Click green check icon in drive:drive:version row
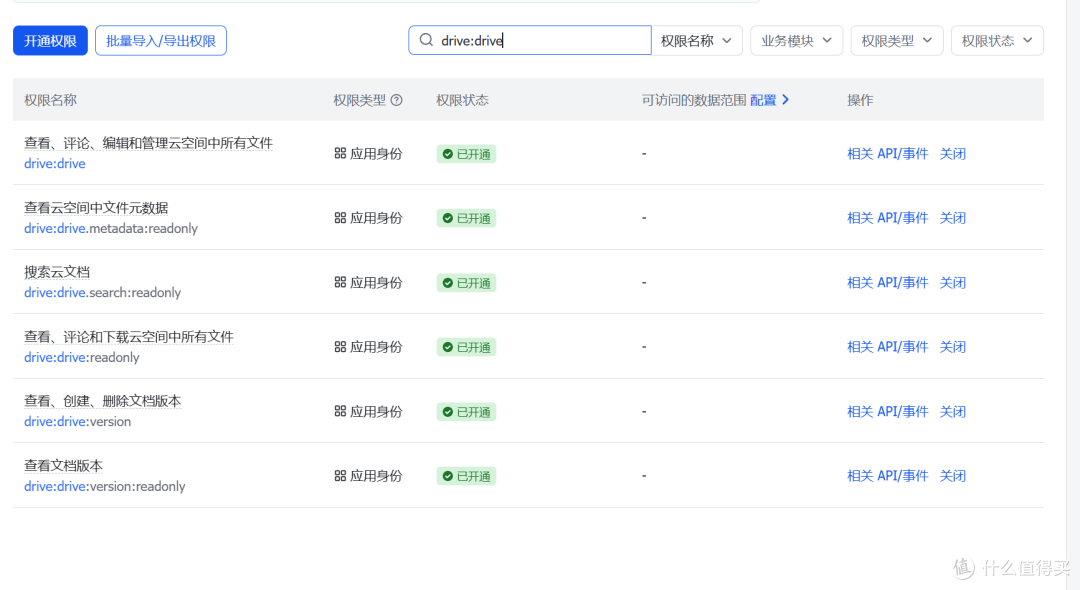Image resolution: width=1080 pixels, height=590 pixels. coord(448,412)
